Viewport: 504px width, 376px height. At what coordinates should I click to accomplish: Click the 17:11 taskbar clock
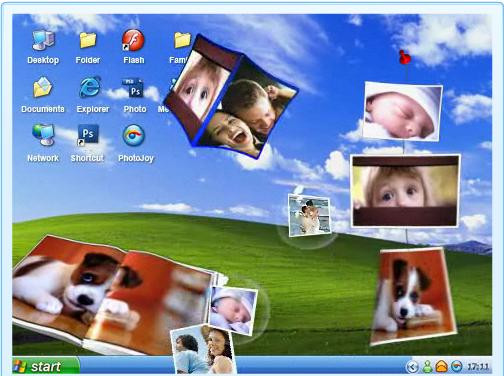(478, 367)
